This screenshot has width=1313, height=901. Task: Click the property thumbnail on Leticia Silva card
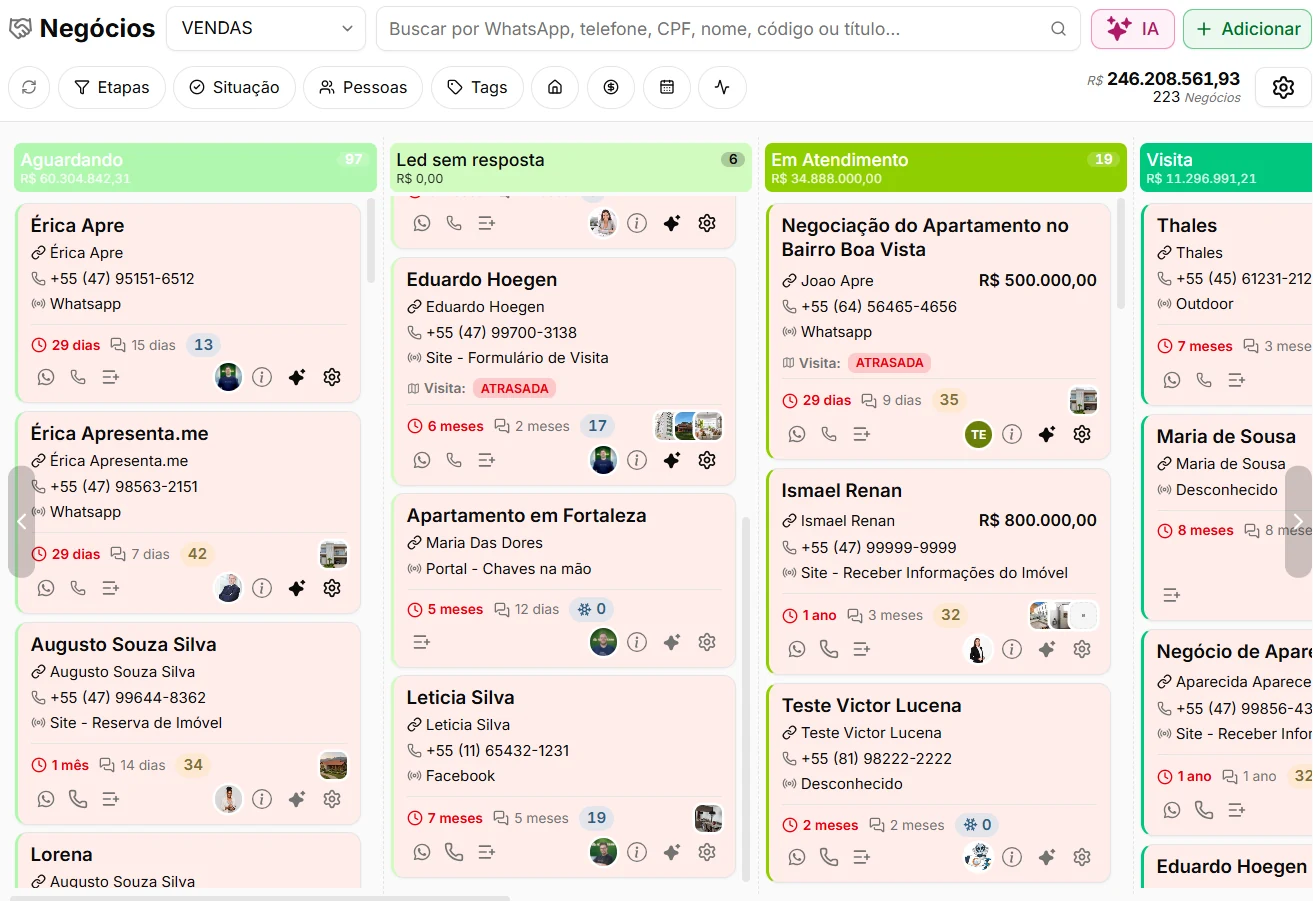pos(708,818)
